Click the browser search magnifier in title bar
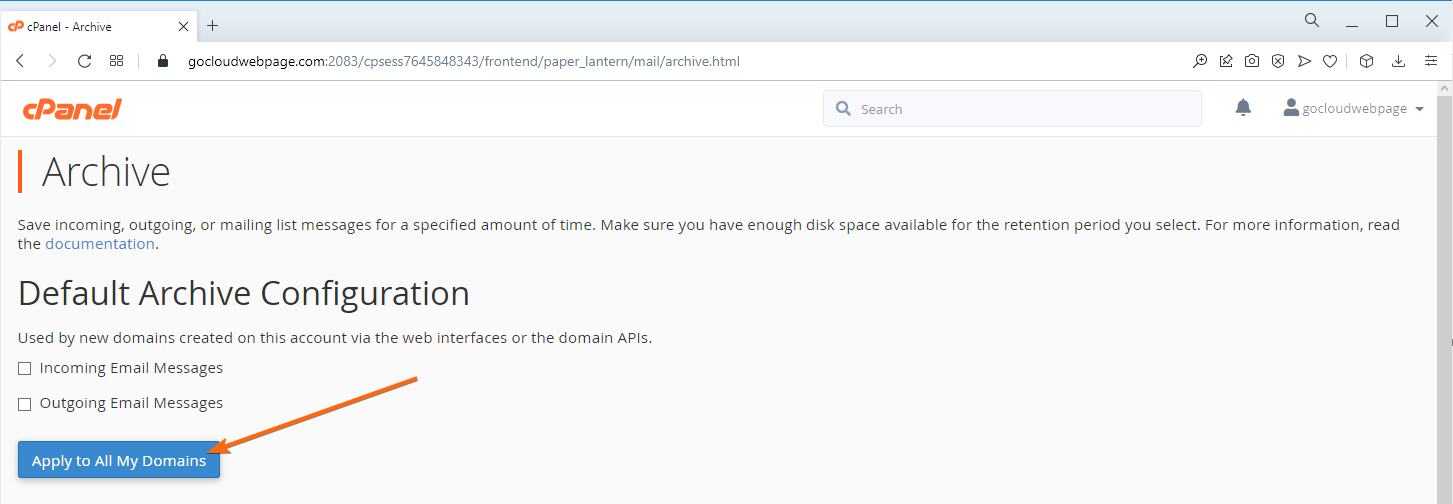The height and width of the screenshot is (504, 1453). (x=1312, y=20)
